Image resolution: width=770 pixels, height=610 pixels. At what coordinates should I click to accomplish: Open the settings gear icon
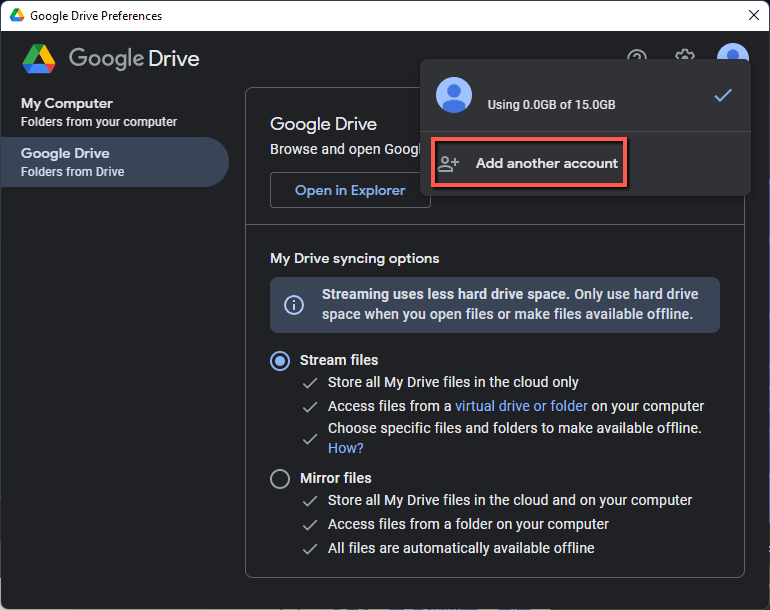tap(685, 55)
